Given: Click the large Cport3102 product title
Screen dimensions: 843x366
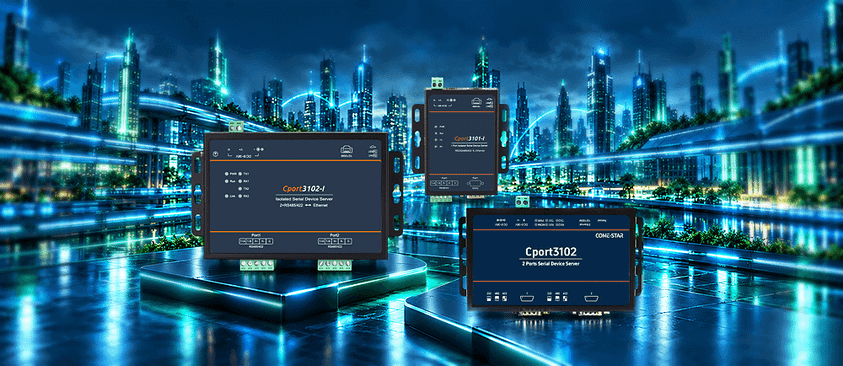Looking at the screenshot, I should pos(552,252).
